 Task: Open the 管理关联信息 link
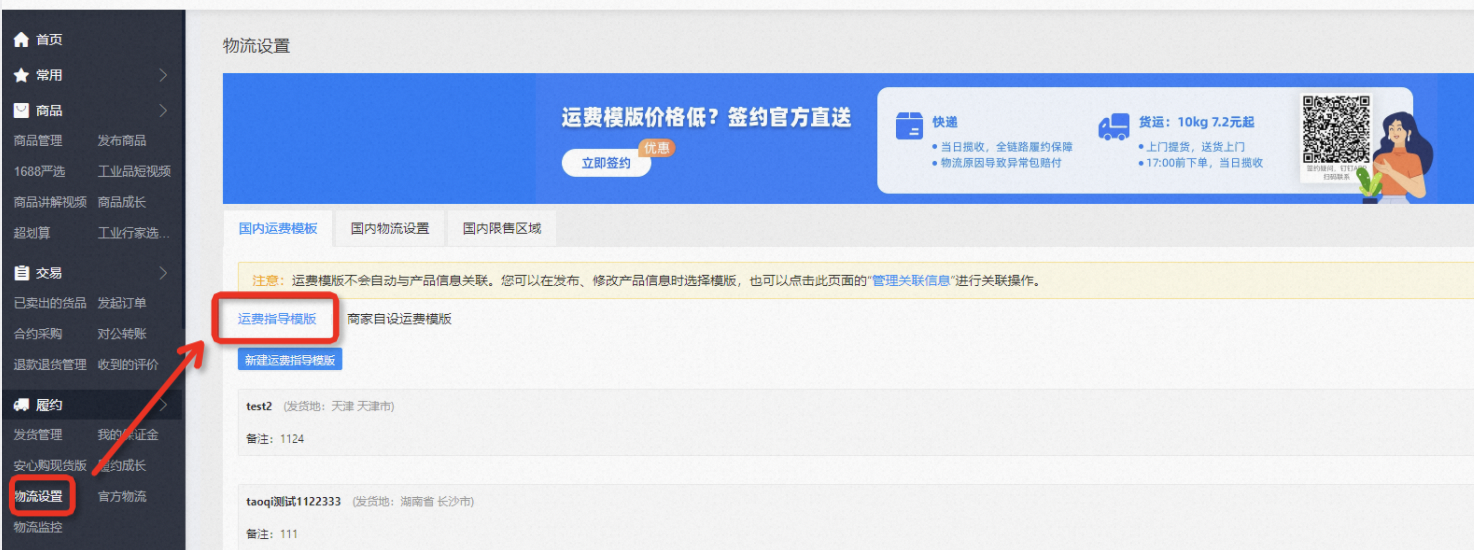click(911, 281)
